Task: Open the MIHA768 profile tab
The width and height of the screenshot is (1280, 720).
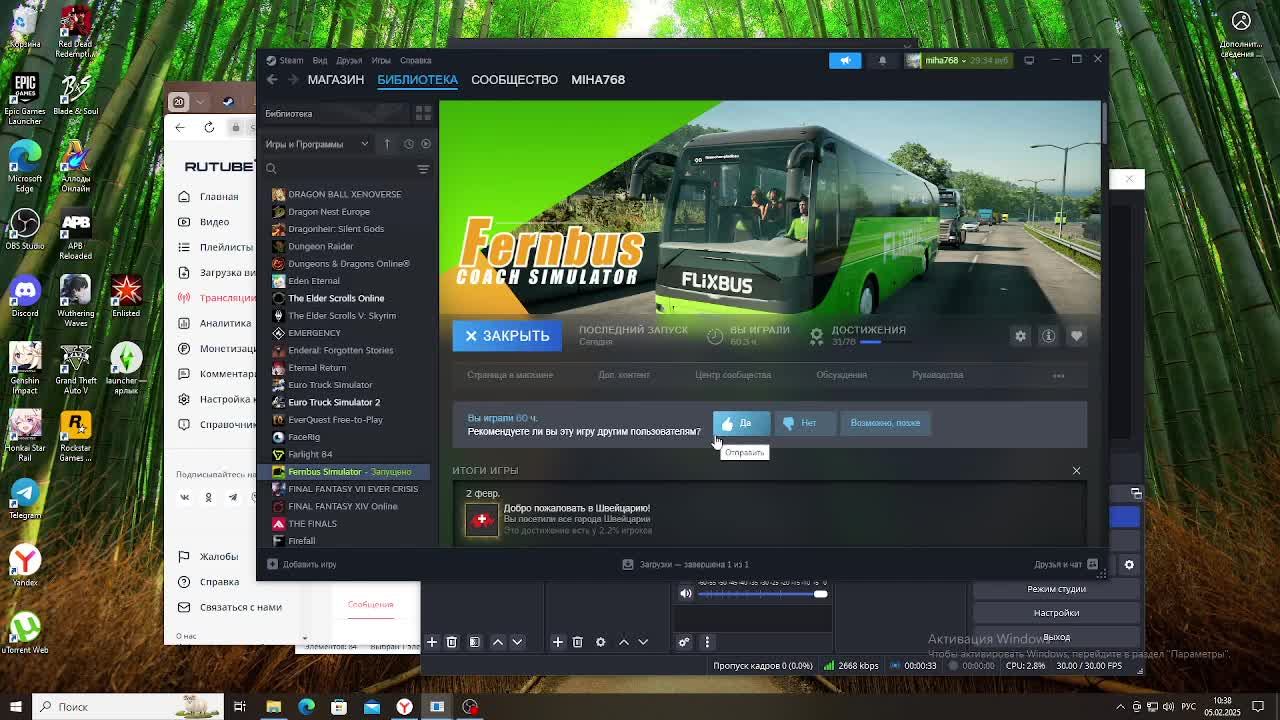Action: (x=598, y=79)
